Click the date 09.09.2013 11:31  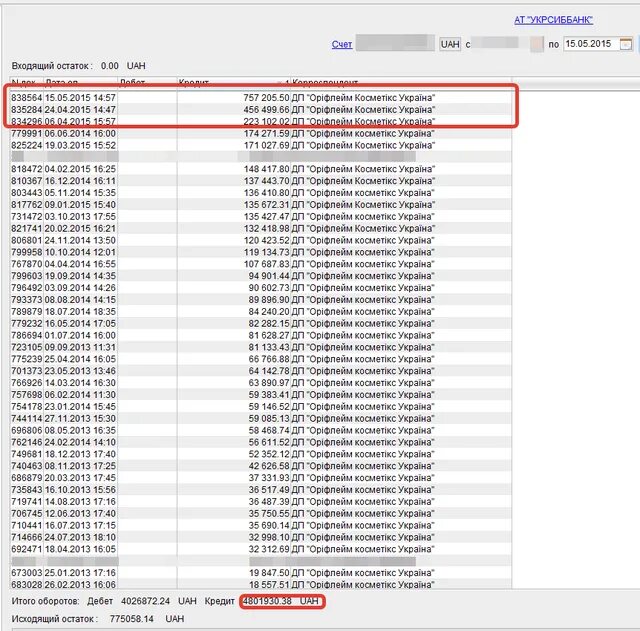[80, 347]
